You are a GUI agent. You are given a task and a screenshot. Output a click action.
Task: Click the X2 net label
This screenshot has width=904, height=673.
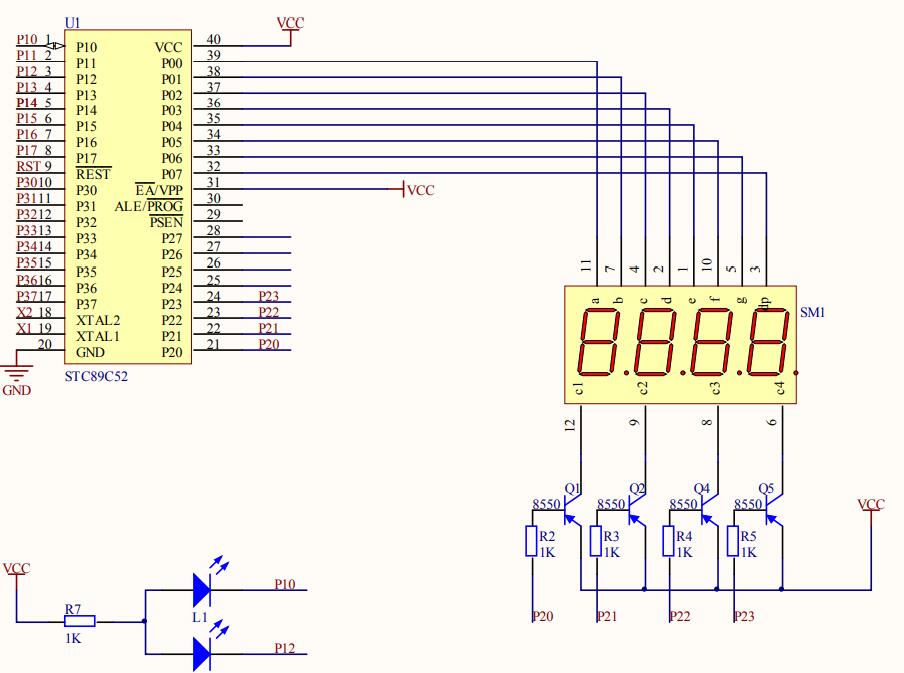click(25, 312)
